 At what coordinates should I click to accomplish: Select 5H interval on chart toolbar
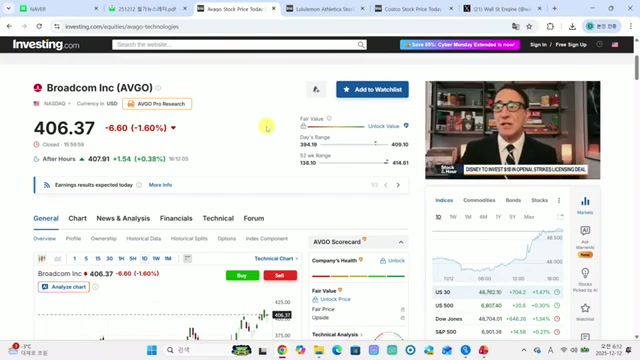(x=133, y=258)
